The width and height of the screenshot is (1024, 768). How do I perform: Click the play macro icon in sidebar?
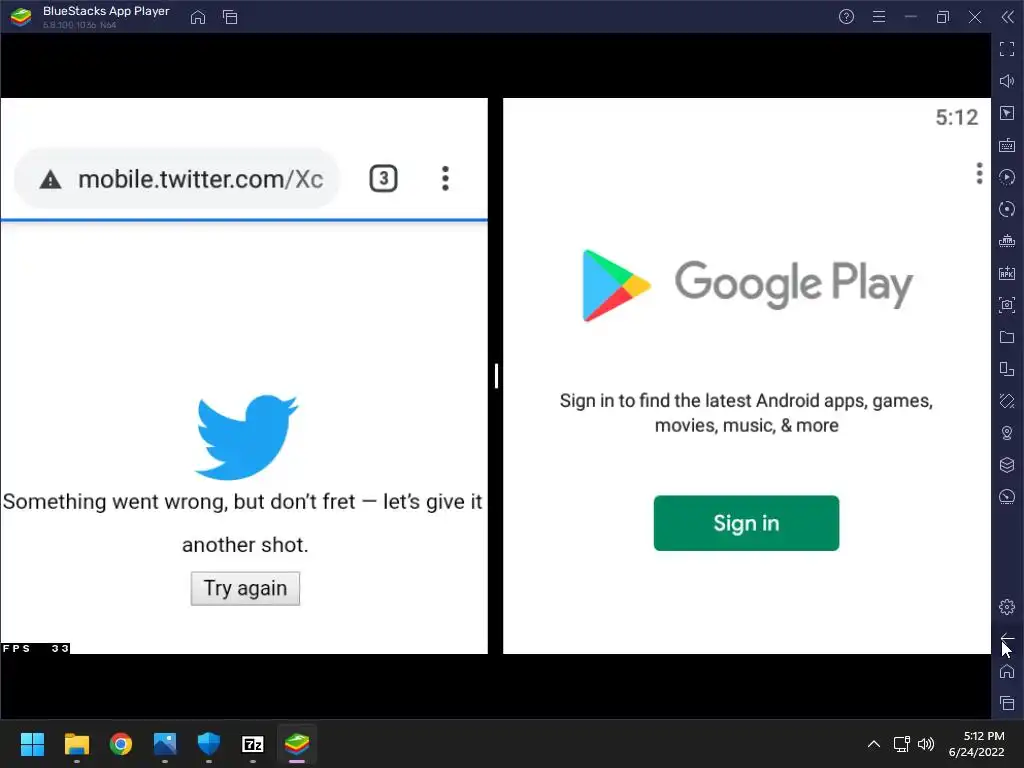[x=1007, y=177]
